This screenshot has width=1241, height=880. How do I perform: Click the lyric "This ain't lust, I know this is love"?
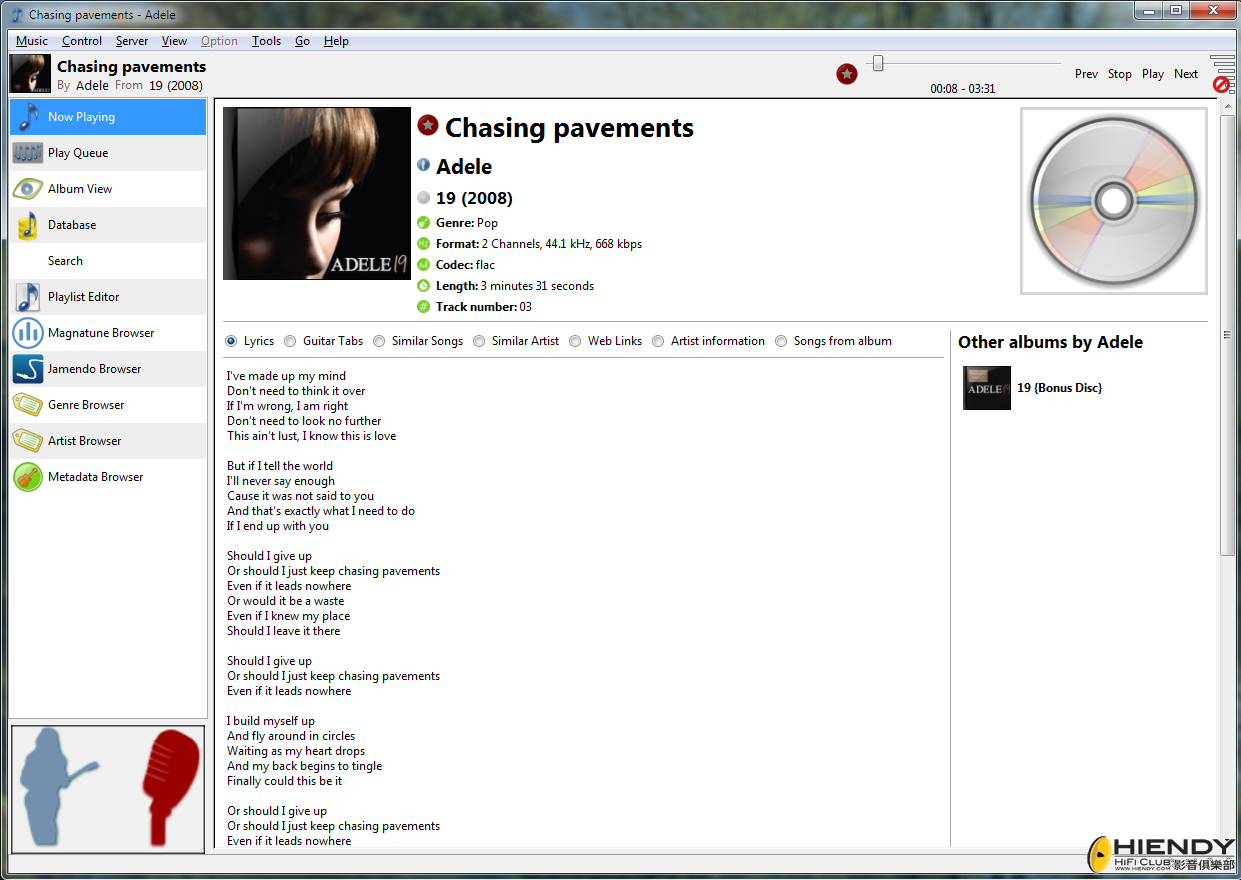pyautogui.click(x=311, y=436)
